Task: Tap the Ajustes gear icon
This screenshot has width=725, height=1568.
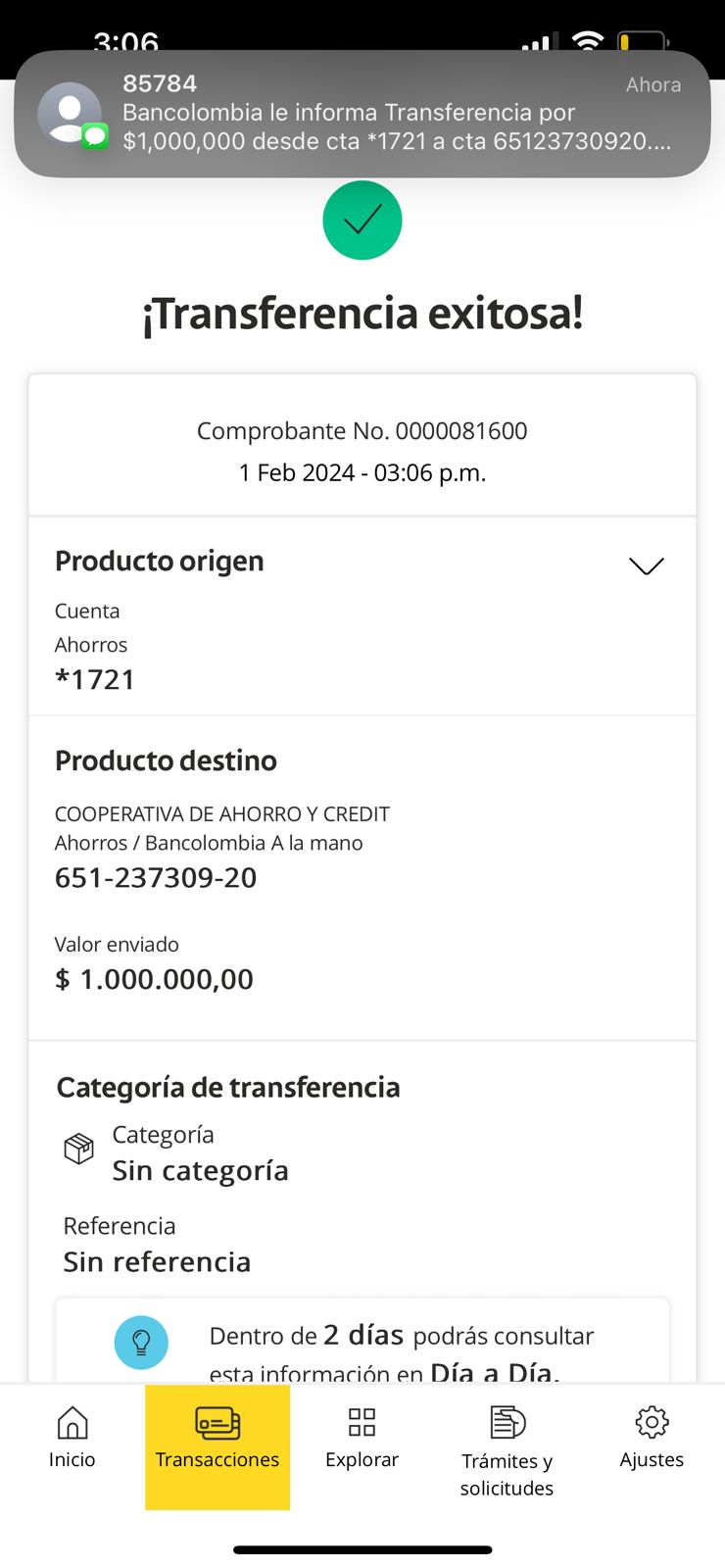Action: [x=652, y=1422]
